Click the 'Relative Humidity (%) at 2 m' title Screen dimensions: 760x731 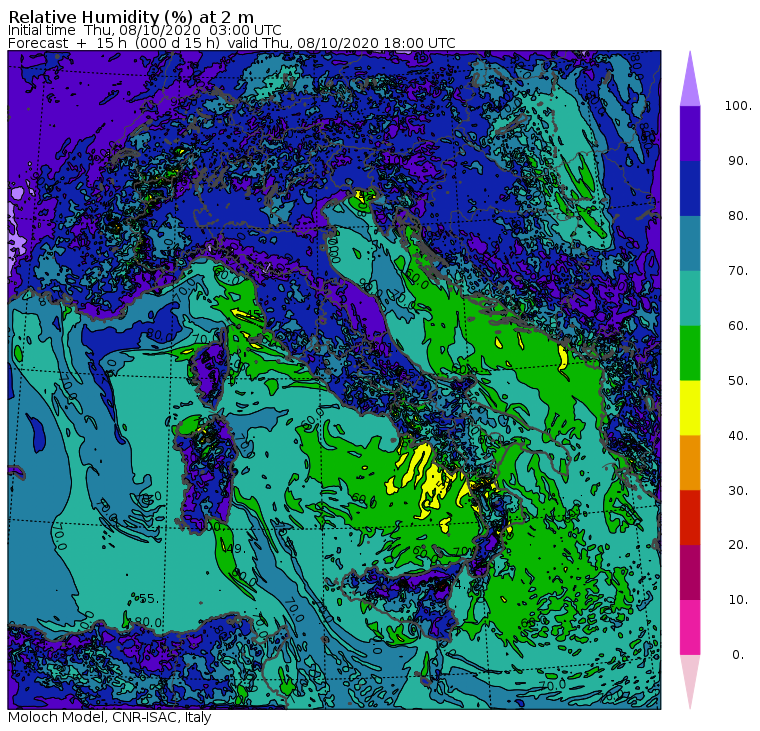click(x=131, y=16)
